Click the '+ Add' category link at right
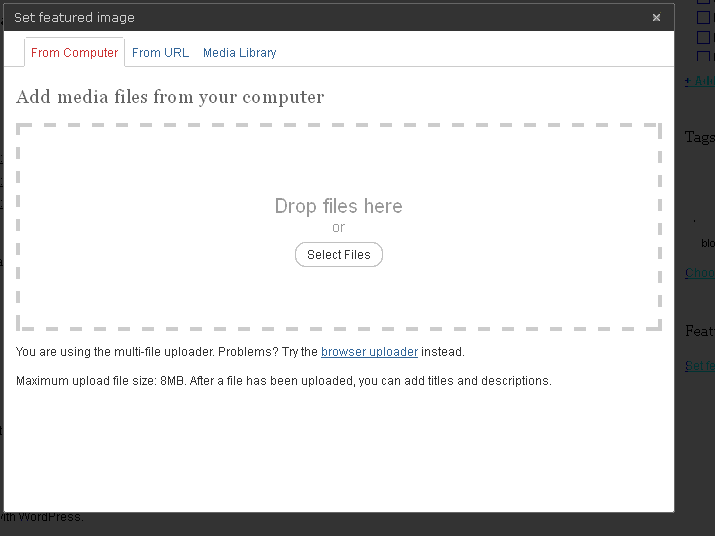Screen dimensions: 715x536 point(699,81)
